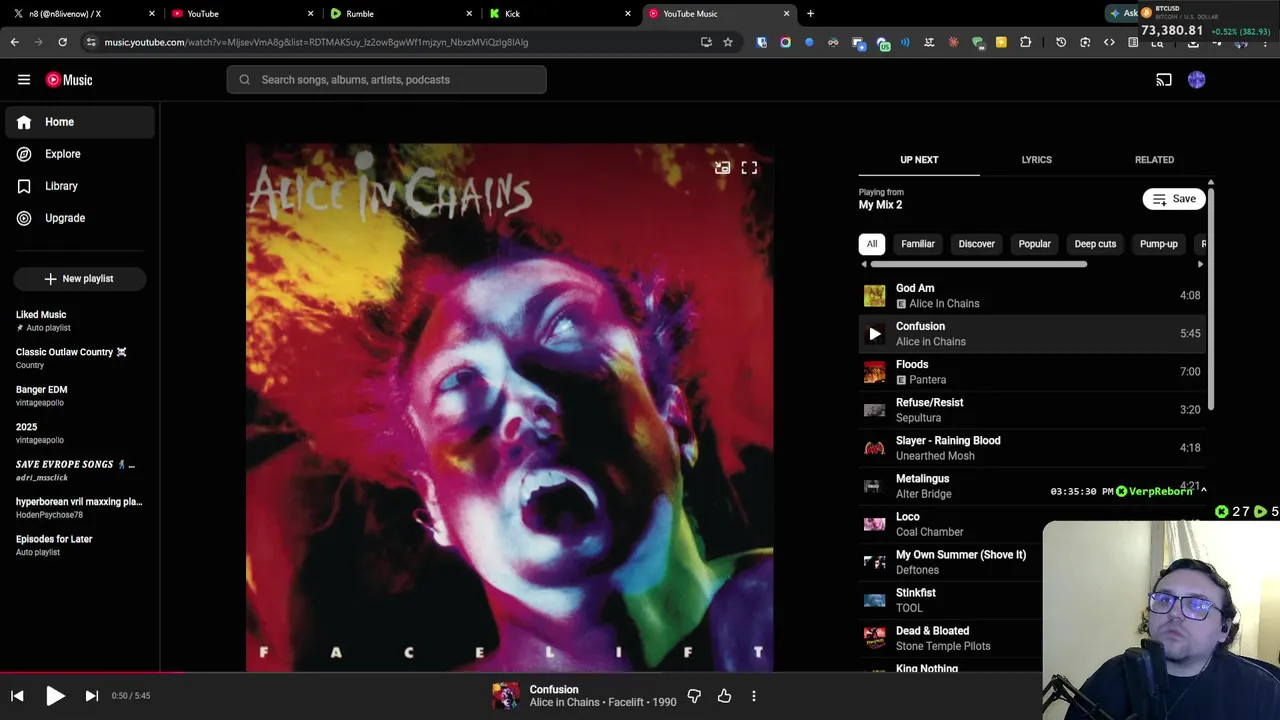Select the Discover filter chip
This screenshot has height=720, width=1280.
[977, 244]
